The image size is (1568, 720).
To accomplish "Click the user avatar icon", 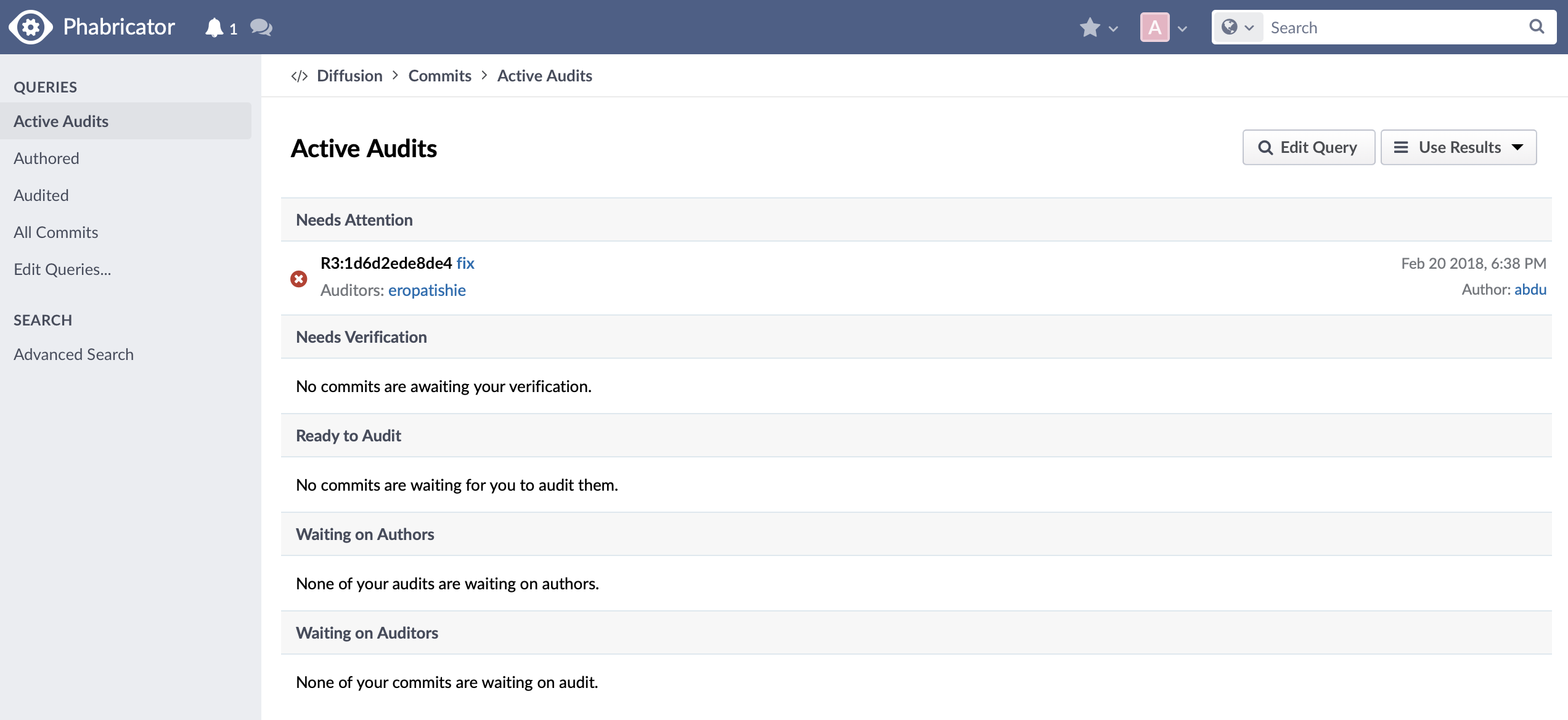I will [x=1155, y=27].
